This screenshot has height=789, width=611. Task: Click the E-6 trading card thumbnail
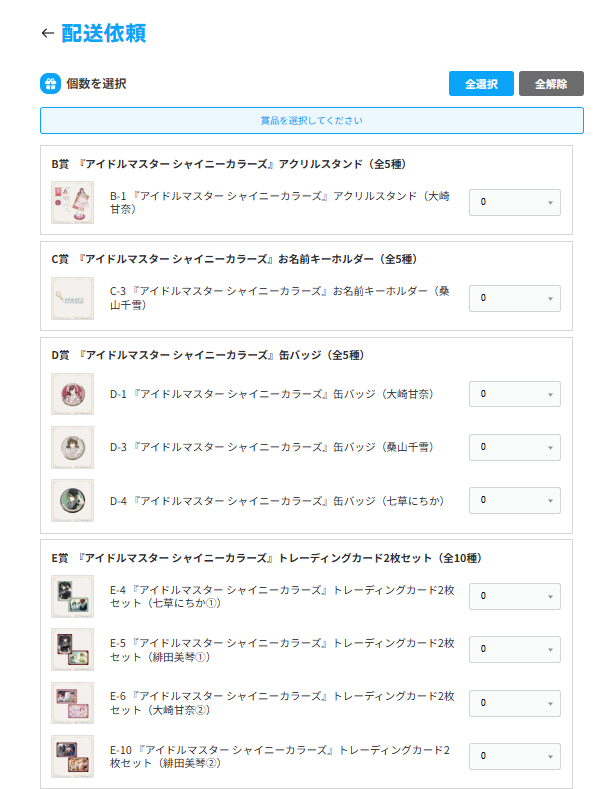tap(72, 703)
